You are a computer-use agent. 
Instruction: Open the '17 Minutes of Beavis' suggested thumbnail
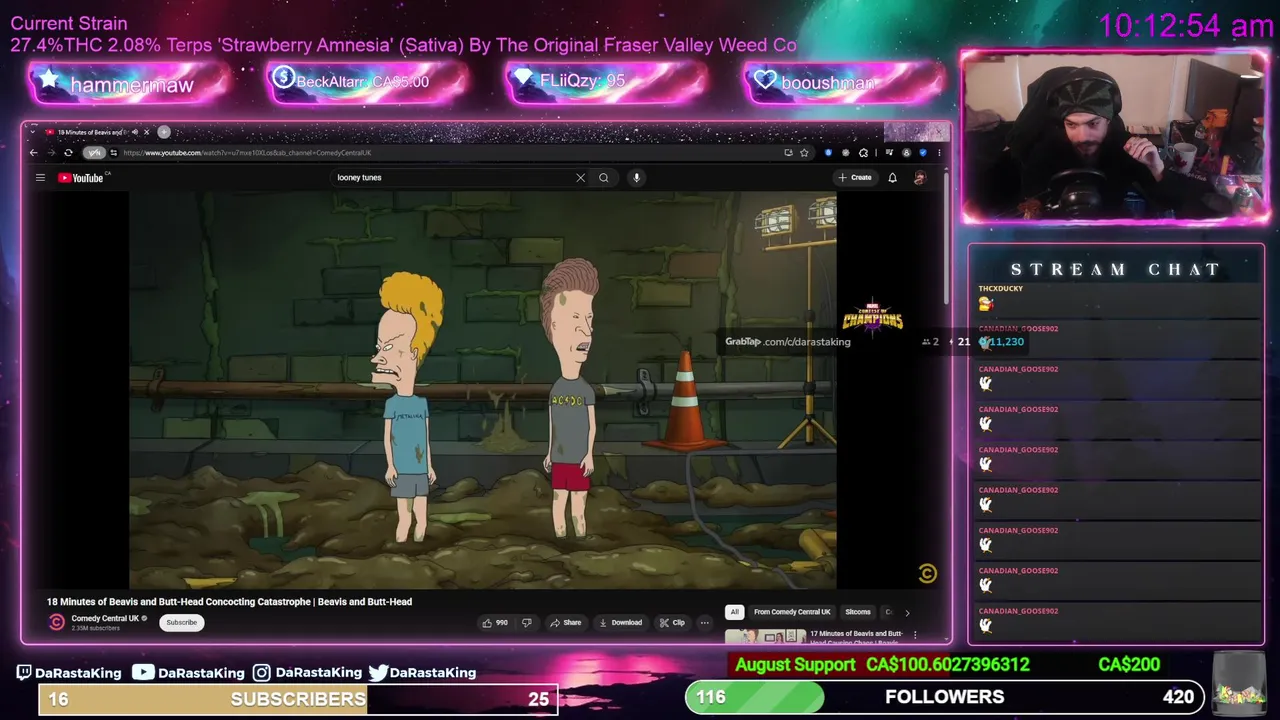[765, 635]
